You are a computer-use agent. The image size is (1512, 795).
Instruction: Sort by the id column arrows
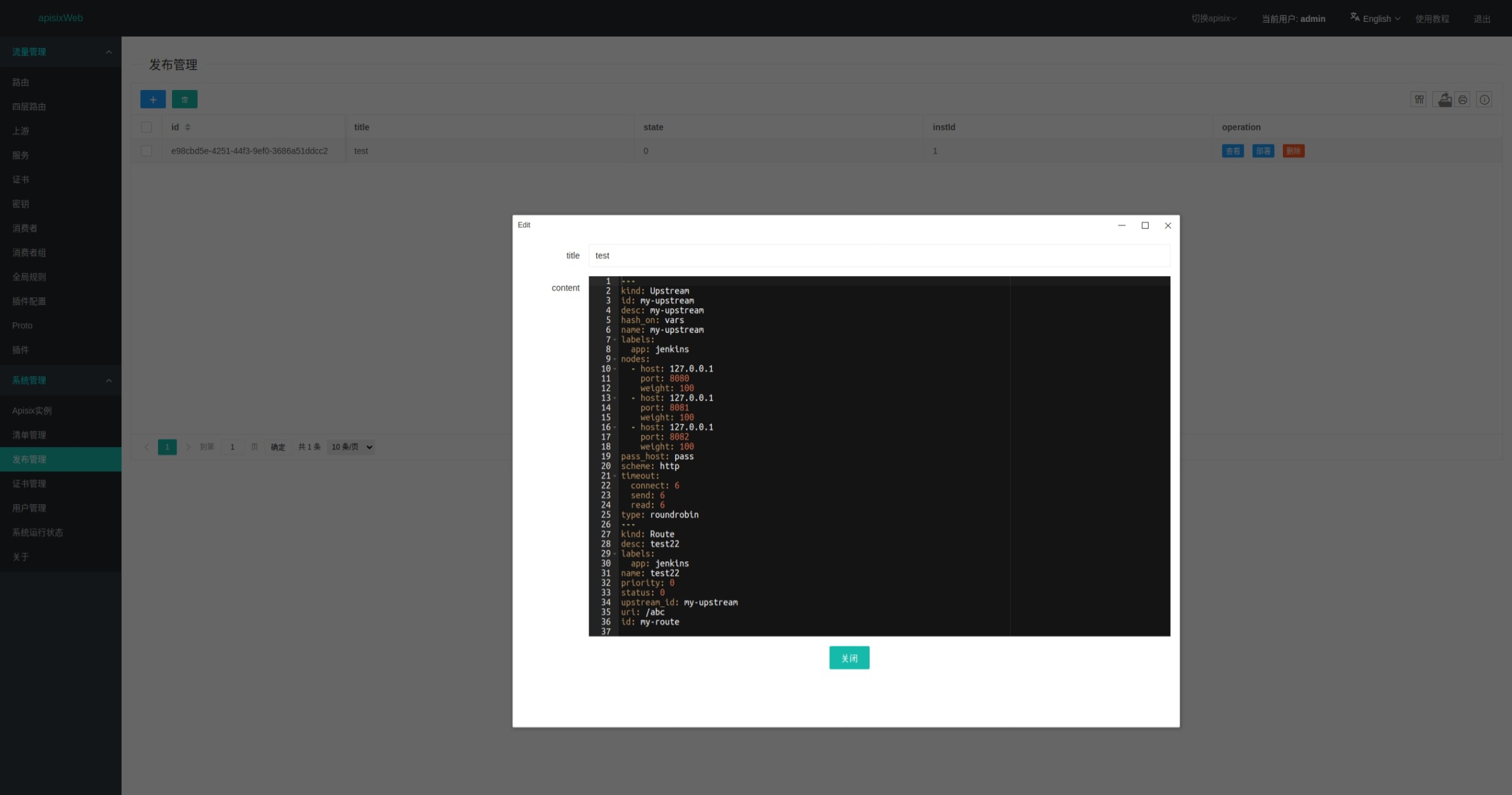click(188, 127)
